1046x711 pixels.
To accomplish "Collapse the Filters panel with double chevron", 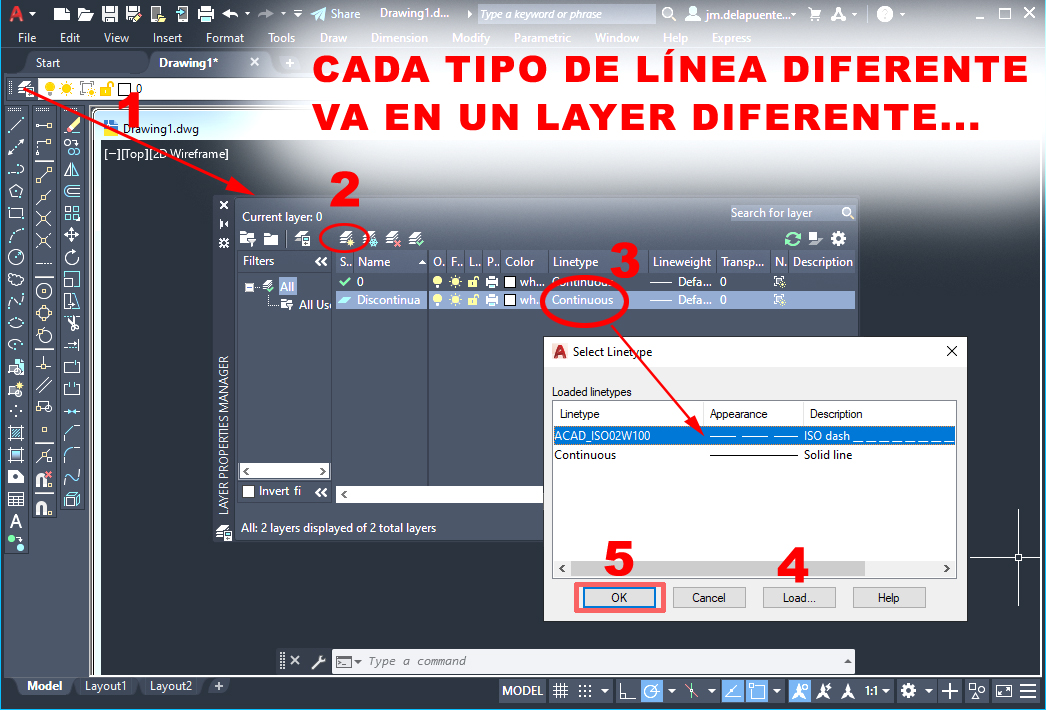I will (321, 262).
